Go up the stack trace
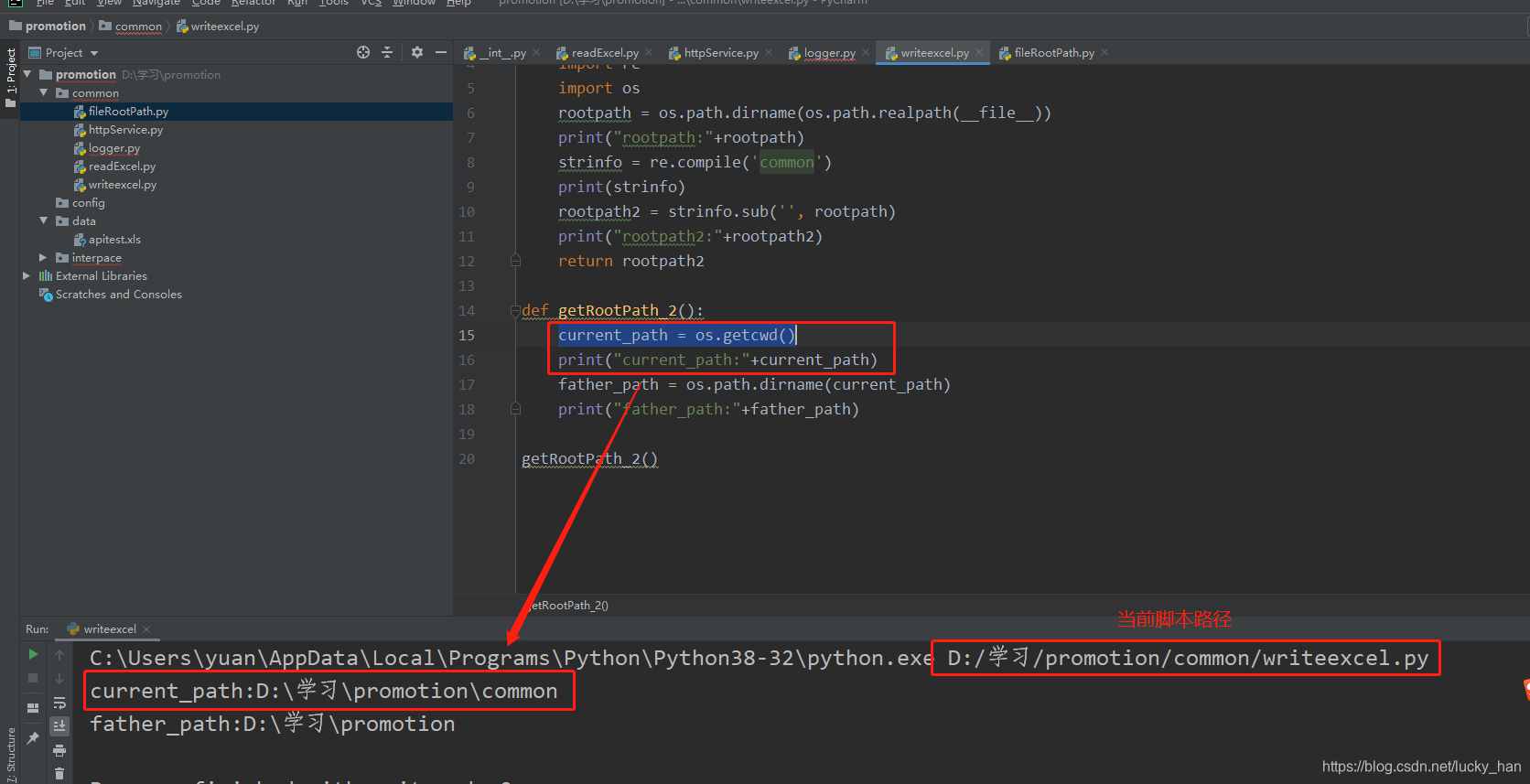The width and height of the screenshot is (1530, 784). pos(59,654)
